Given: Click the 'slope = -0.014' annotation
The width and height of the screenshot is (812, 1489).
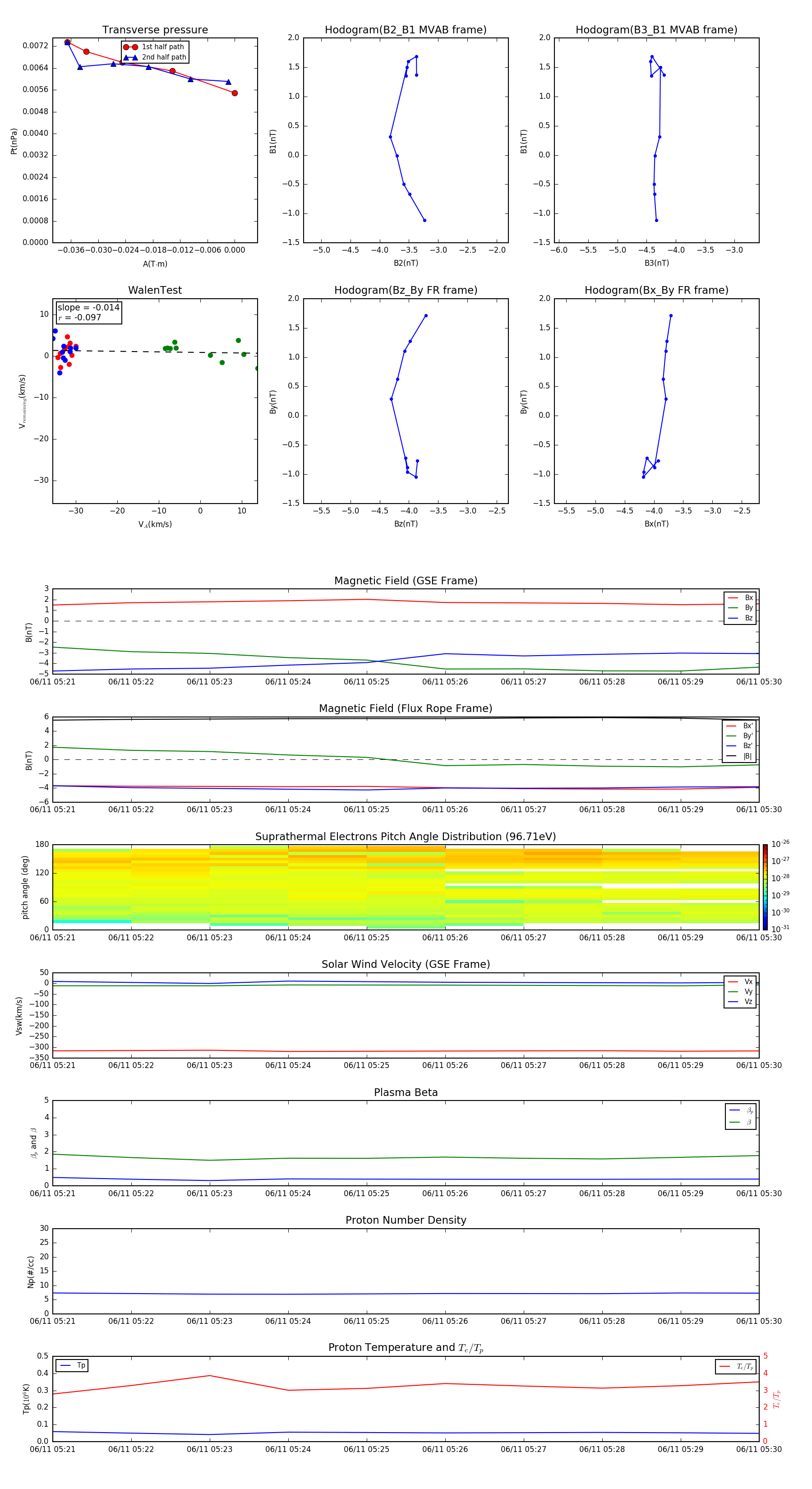Looking at the screenshot, I should point(88,308).
